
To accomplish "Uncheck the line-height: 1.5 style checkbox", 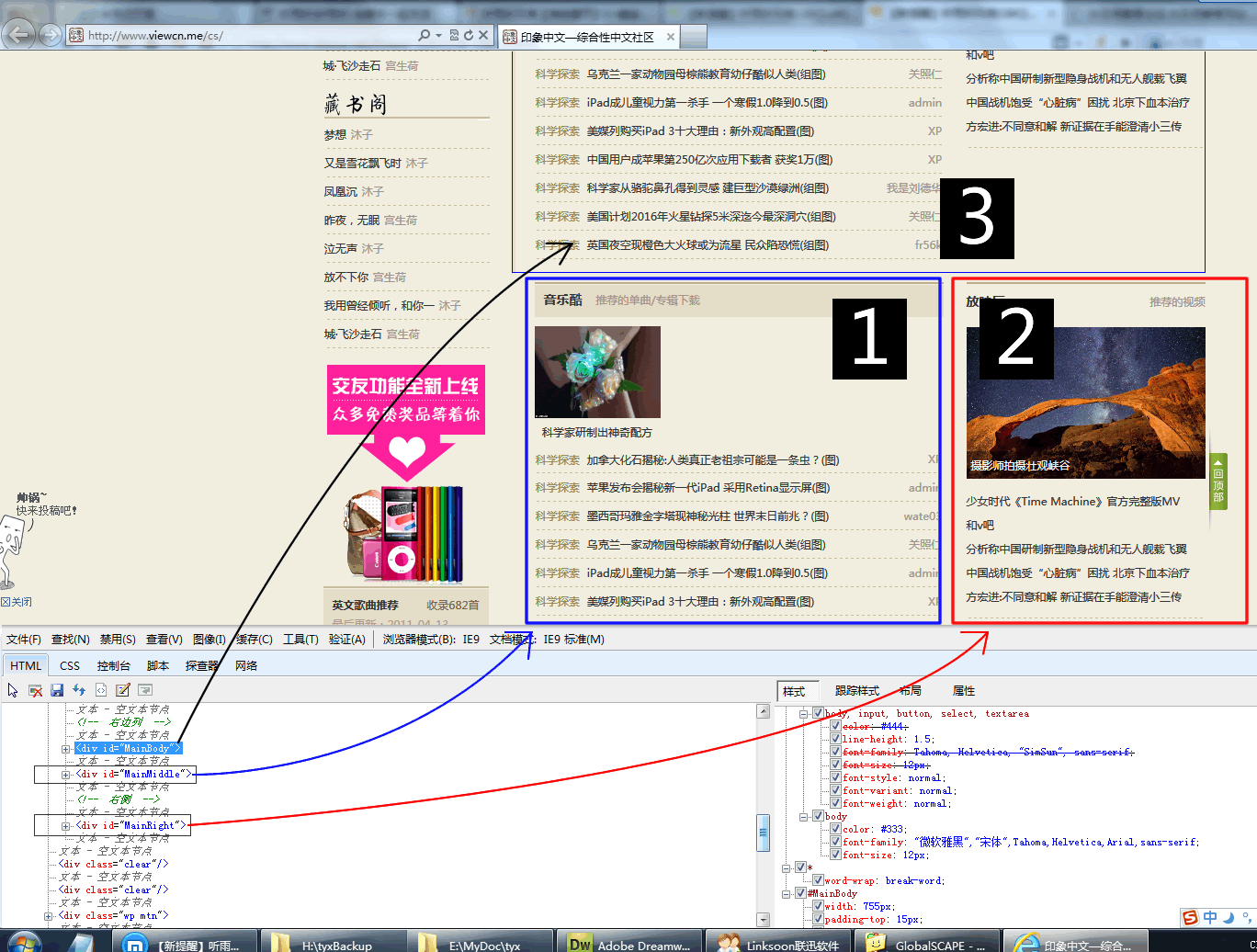I will pyautogui.click(x=835, y=739).
